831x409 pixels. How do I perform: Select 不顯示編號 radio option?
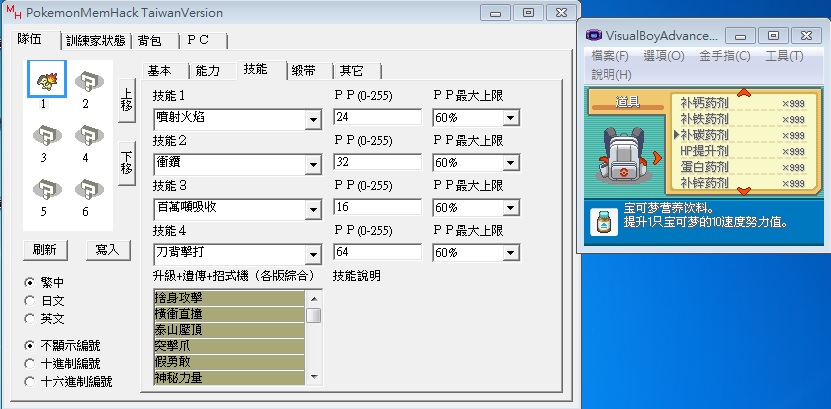(30, 345)
